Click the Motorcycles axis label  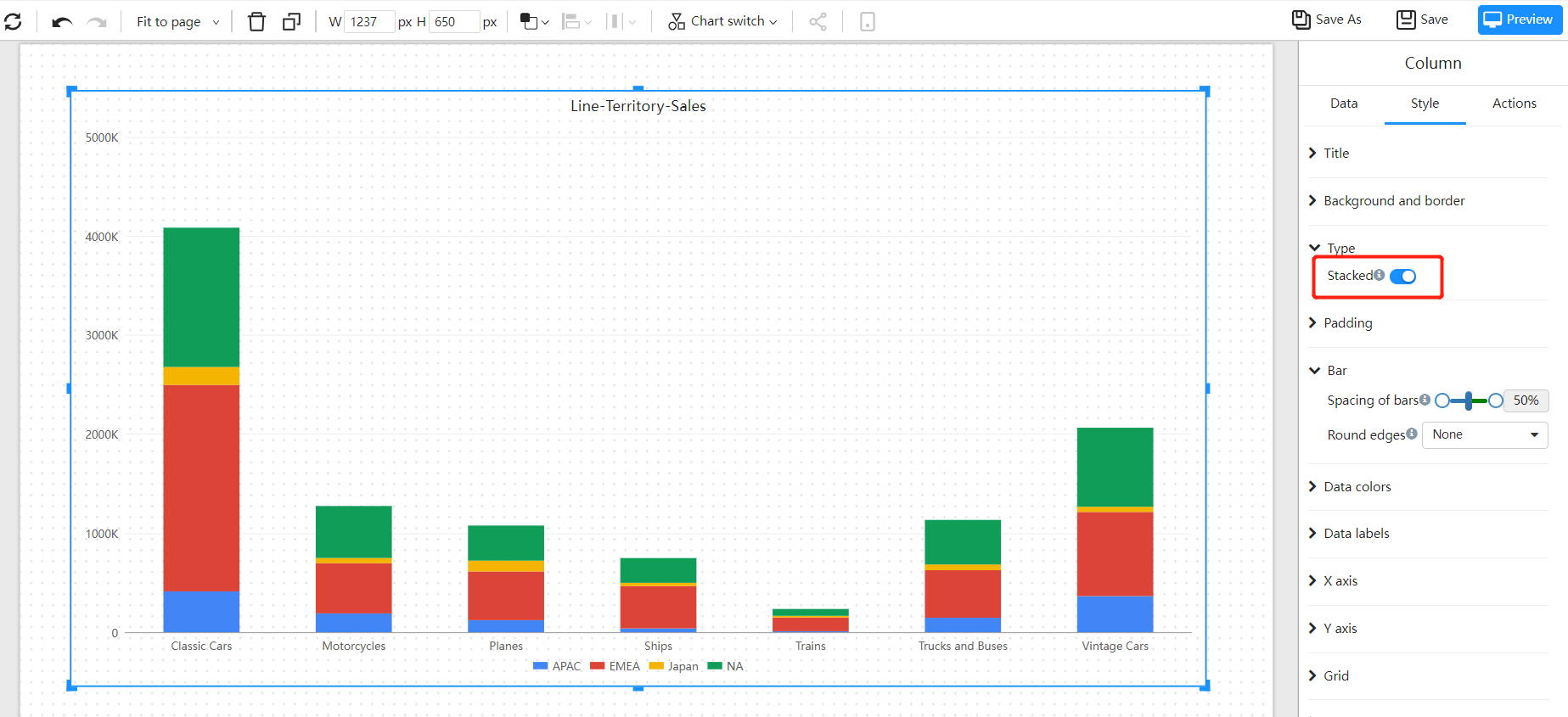pos(354,647)
